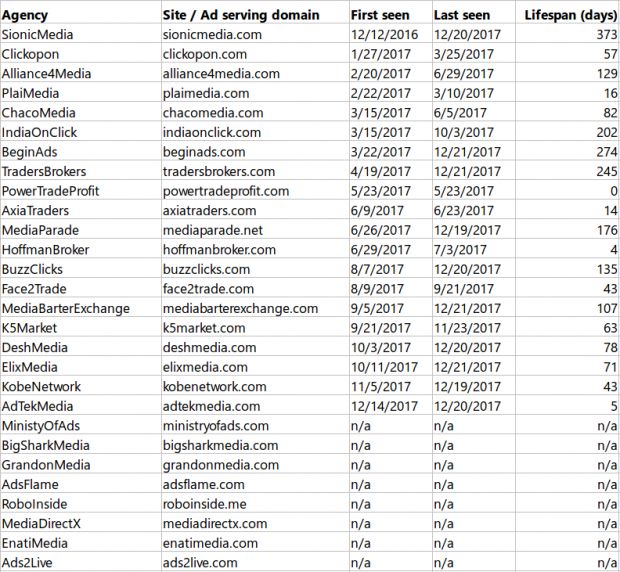Viewport: 620px width, 572px height.
Task: Click the K5Market first seen date 9/21/2017
Action: [x=391, y=328]
